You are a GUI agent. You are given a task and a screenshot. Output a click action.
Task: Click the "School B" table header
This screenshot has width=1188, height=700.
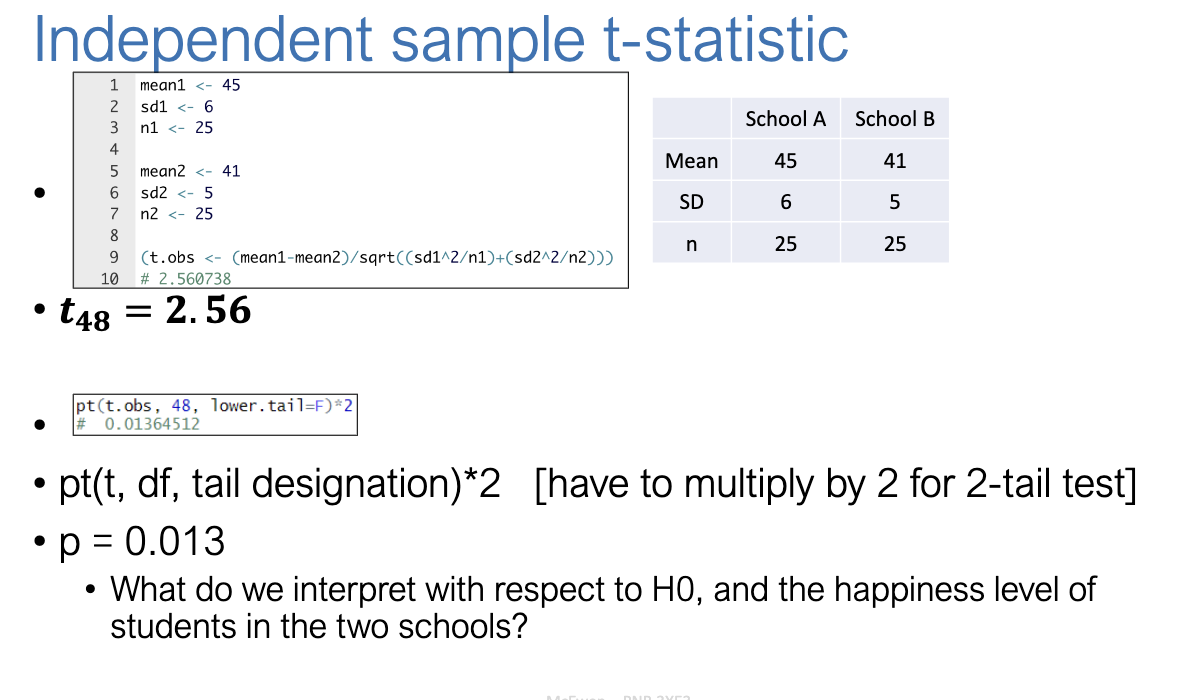point(895,119)
